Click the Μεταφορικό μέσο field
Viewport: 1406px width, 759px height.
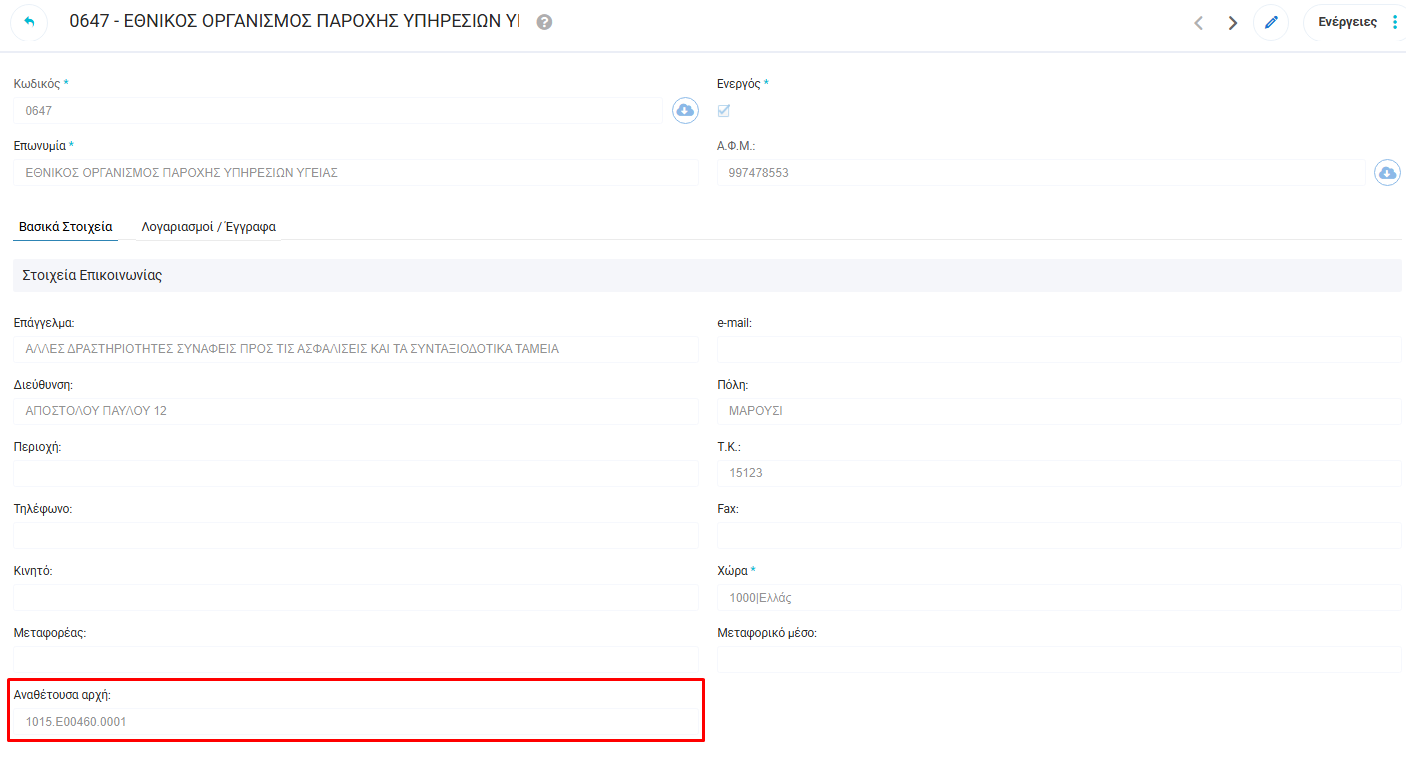(x=1058, y=660)
